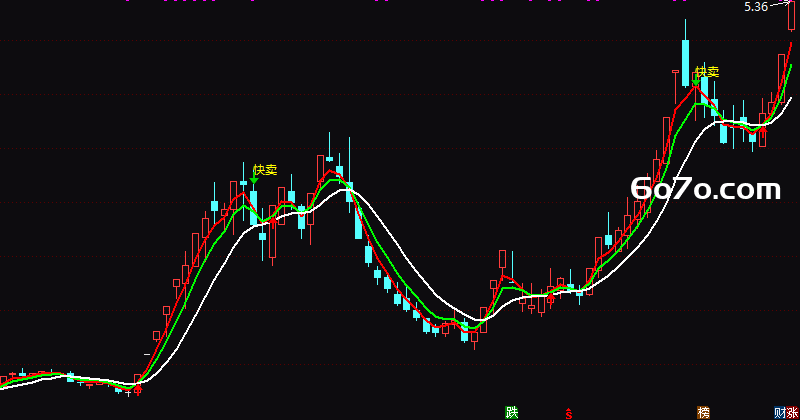Click green down arrow under last 快卖
The width and height of the screenshot is (800, 420).
click(695, 81)
